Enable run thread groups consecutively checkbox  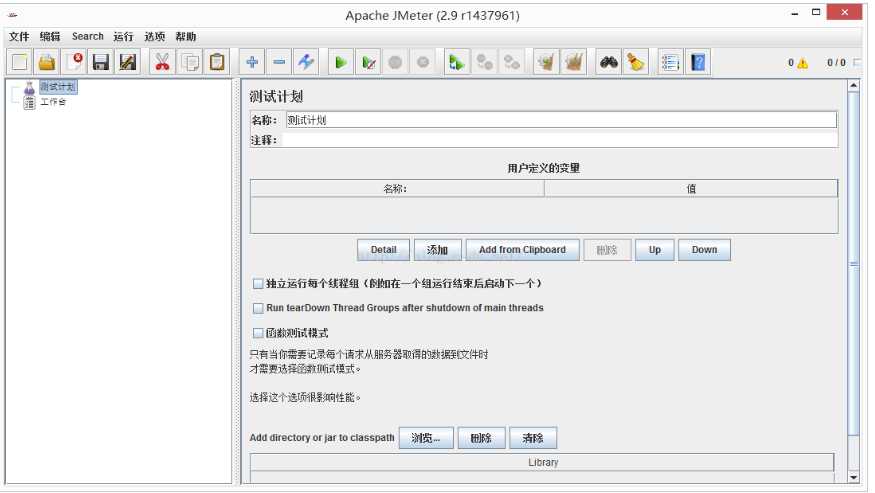[258, 284]
